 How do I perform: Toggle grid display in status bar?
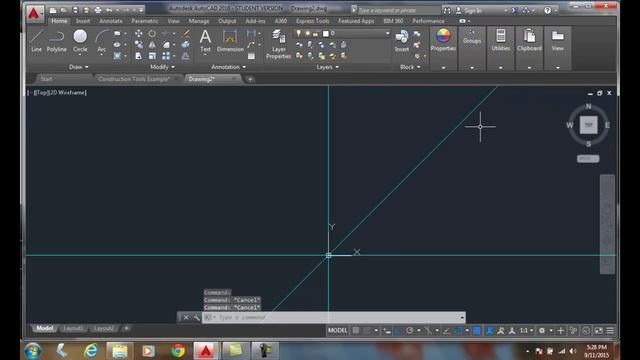point(356,331)
